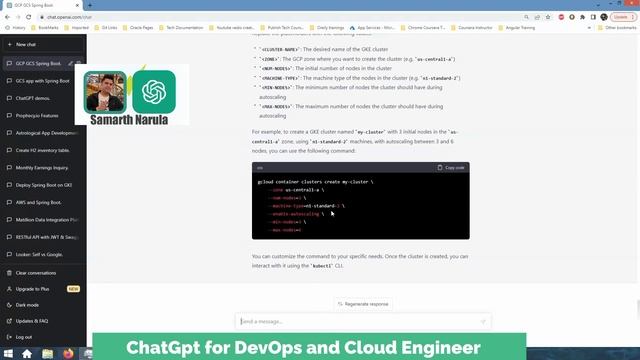640x360 pixels.
Task: Open Monthly Earnings Inquiry conversation
Action: tap(43, 168)
